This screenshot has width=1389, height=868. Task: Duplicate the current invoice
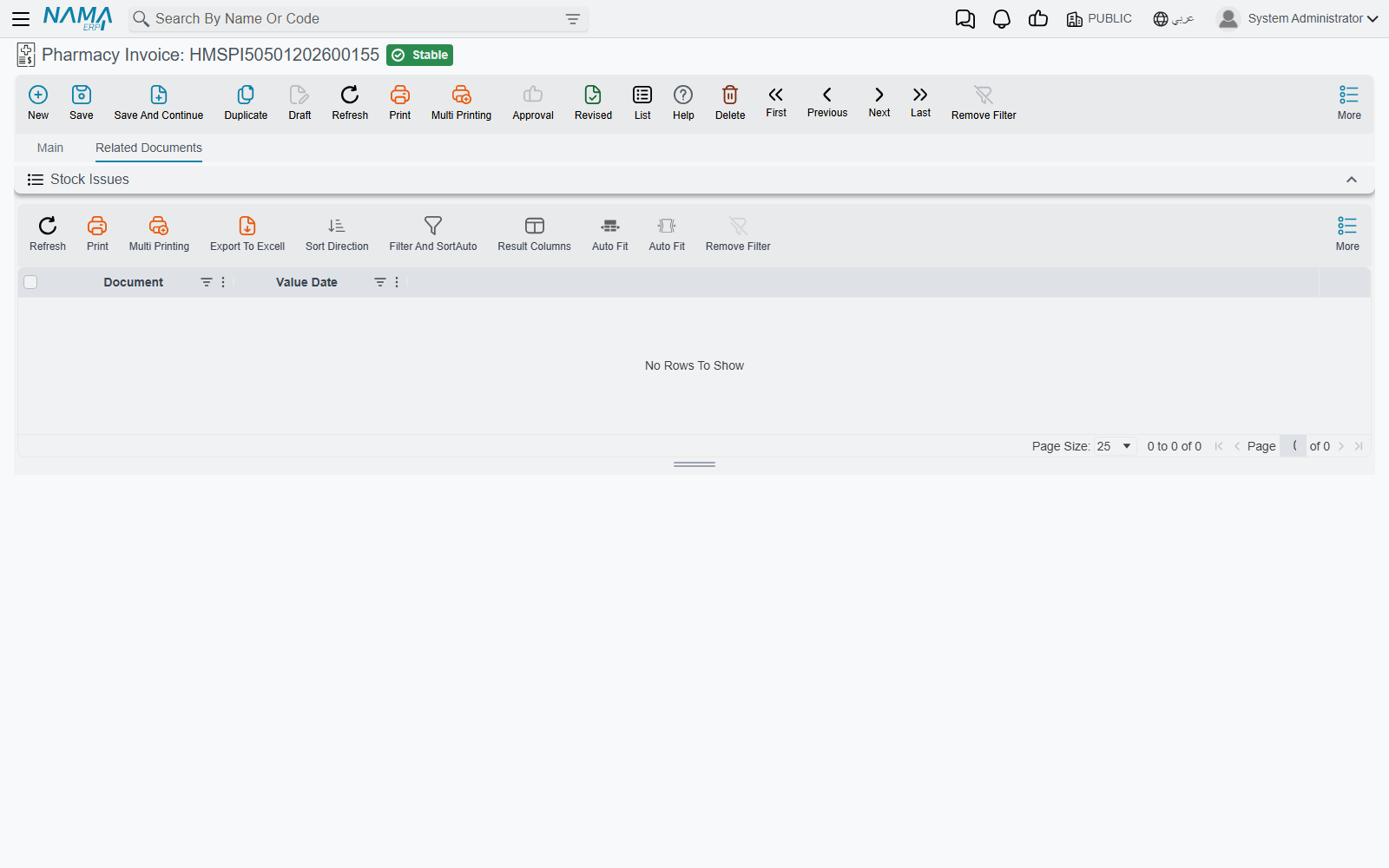(246, 102)
